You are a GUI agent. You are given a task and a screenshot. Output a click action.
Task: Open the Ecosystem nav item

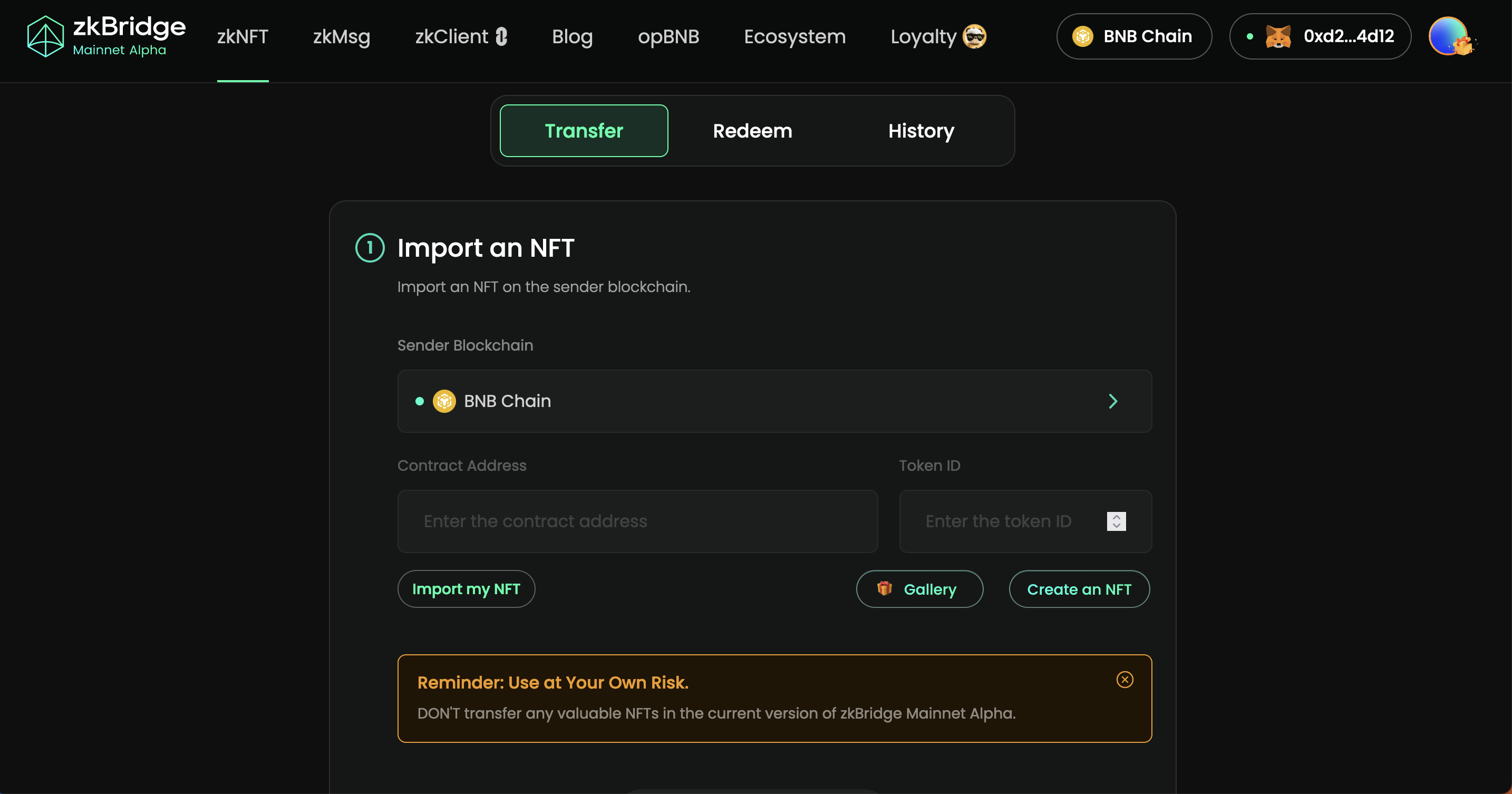coord(794,37)
